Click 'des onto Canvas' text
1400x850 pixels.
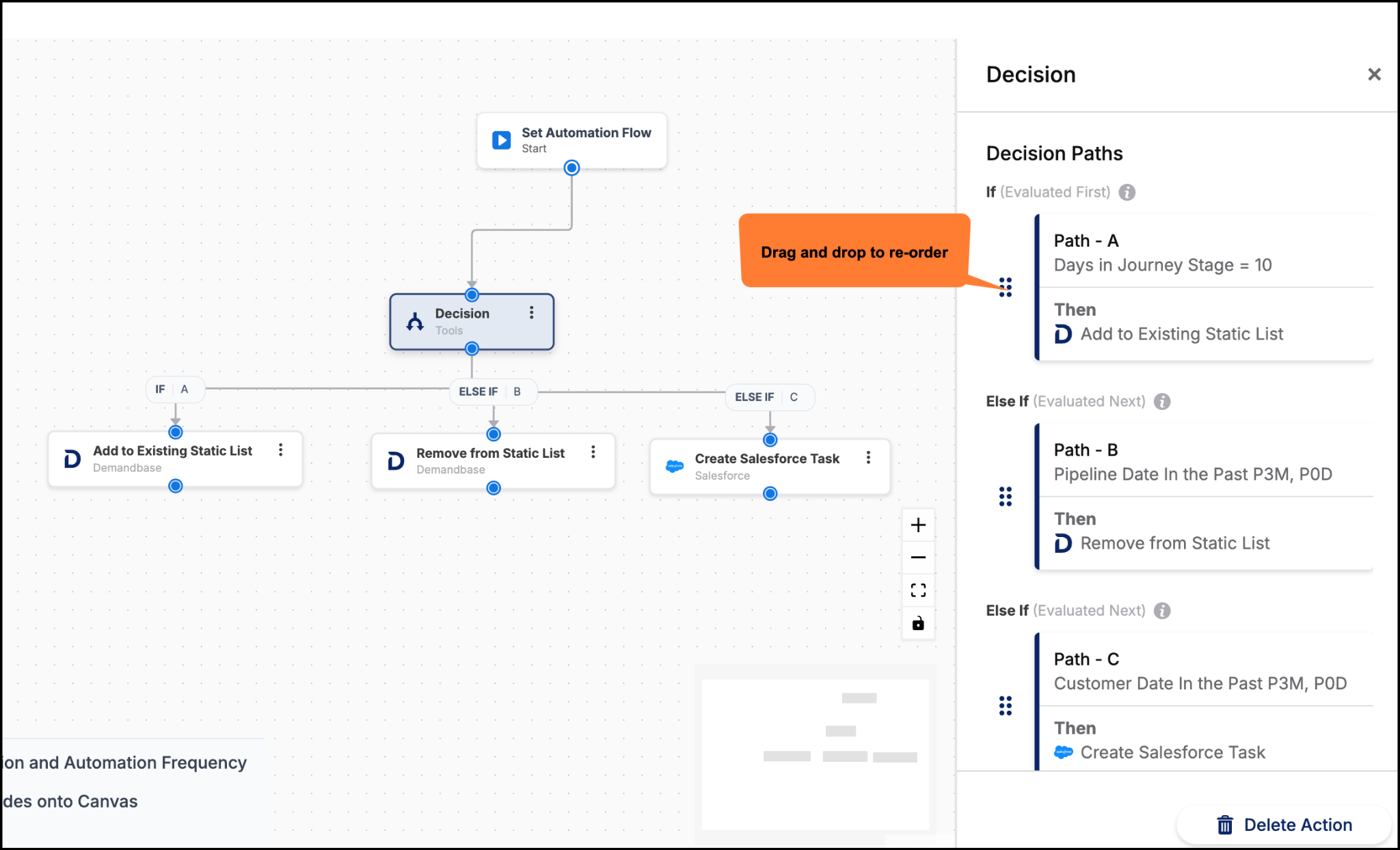point(70,801)
